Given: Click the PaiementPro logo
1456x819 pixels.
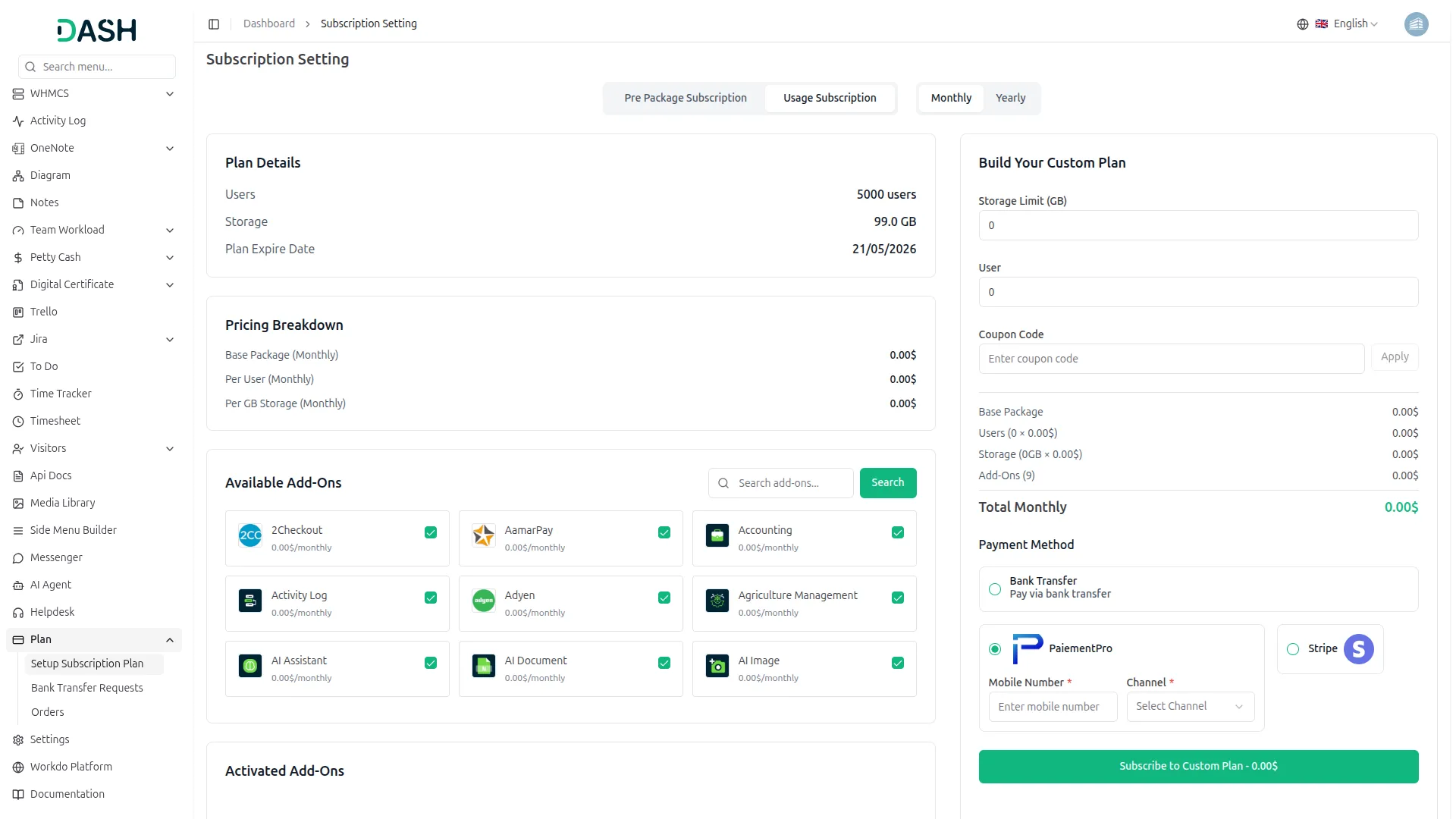Looking at the screenshot, I should 1028,648.
